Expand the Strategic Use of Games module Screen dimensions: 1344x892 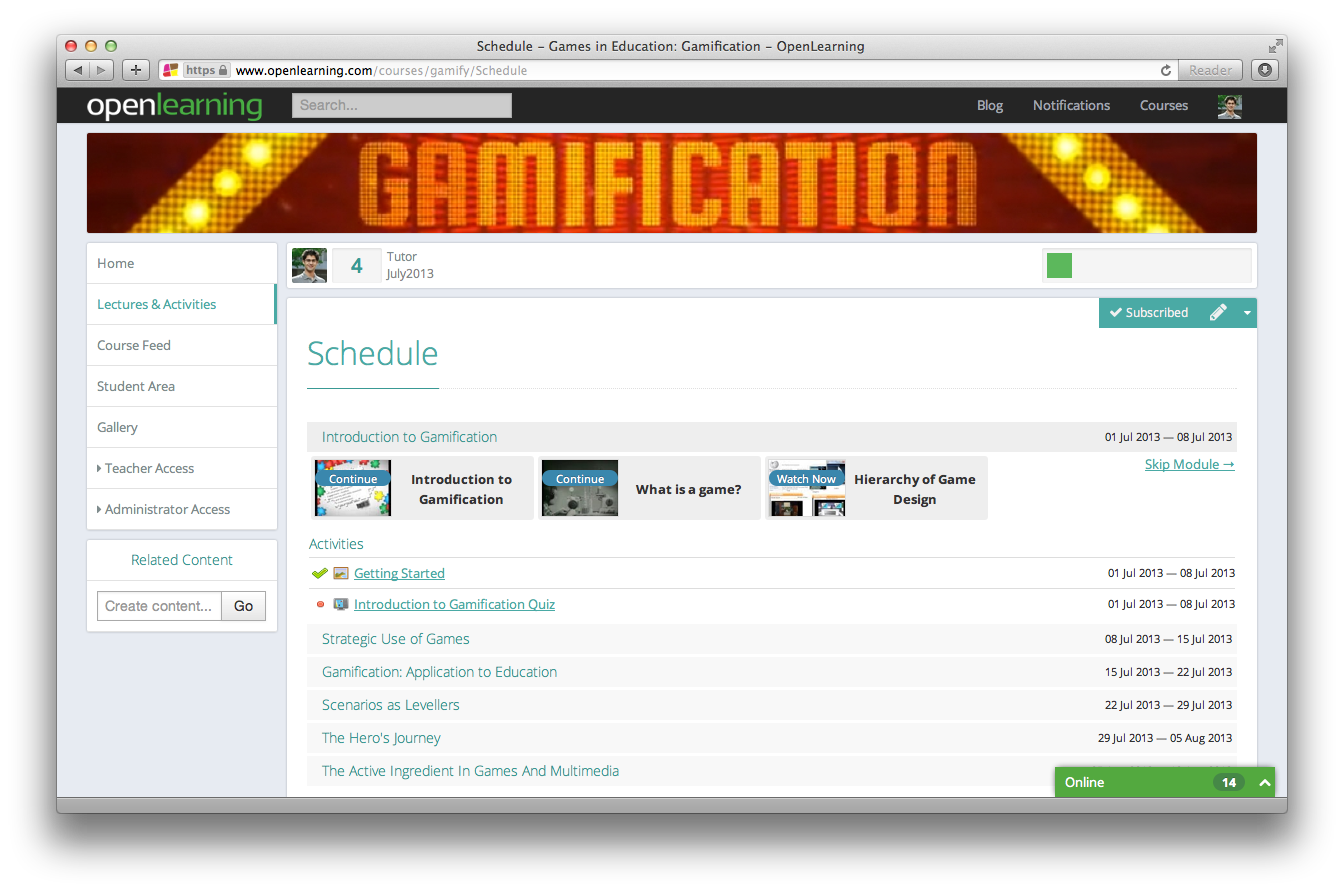tap(772, 639)
